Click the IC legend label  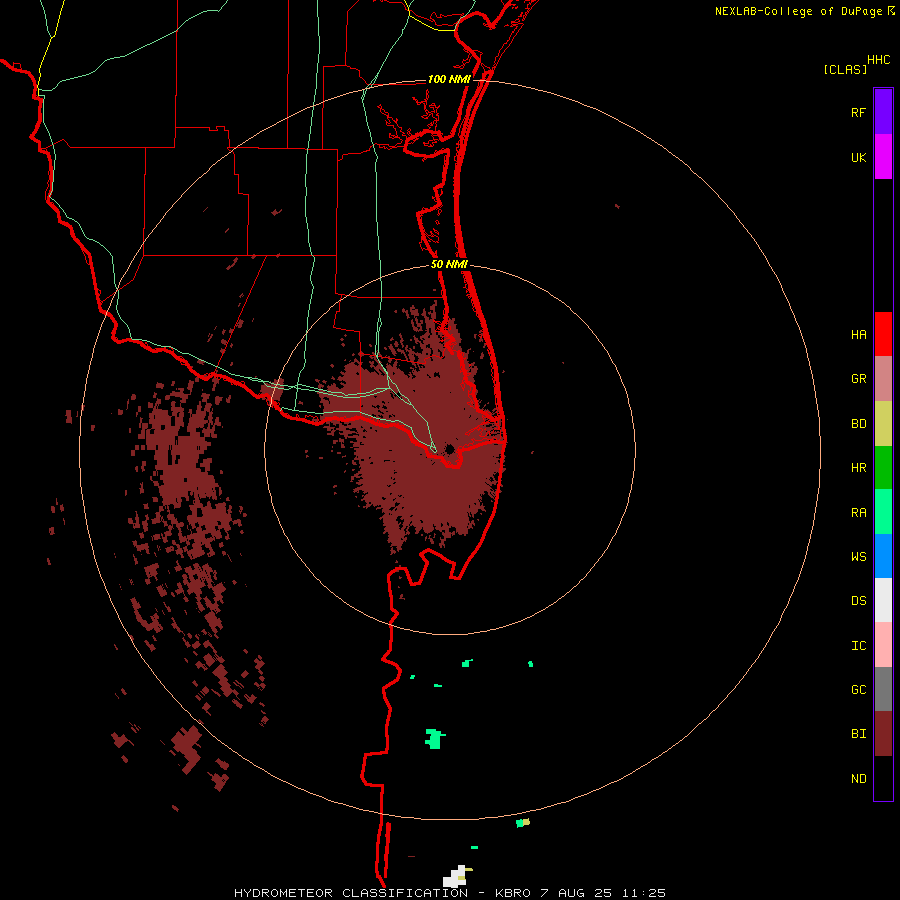[x=858, y=646]
